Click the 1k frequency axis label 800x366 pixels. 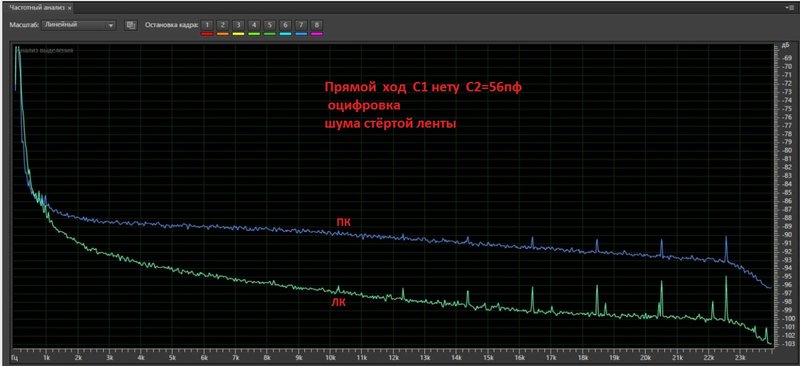pos(46,359)
